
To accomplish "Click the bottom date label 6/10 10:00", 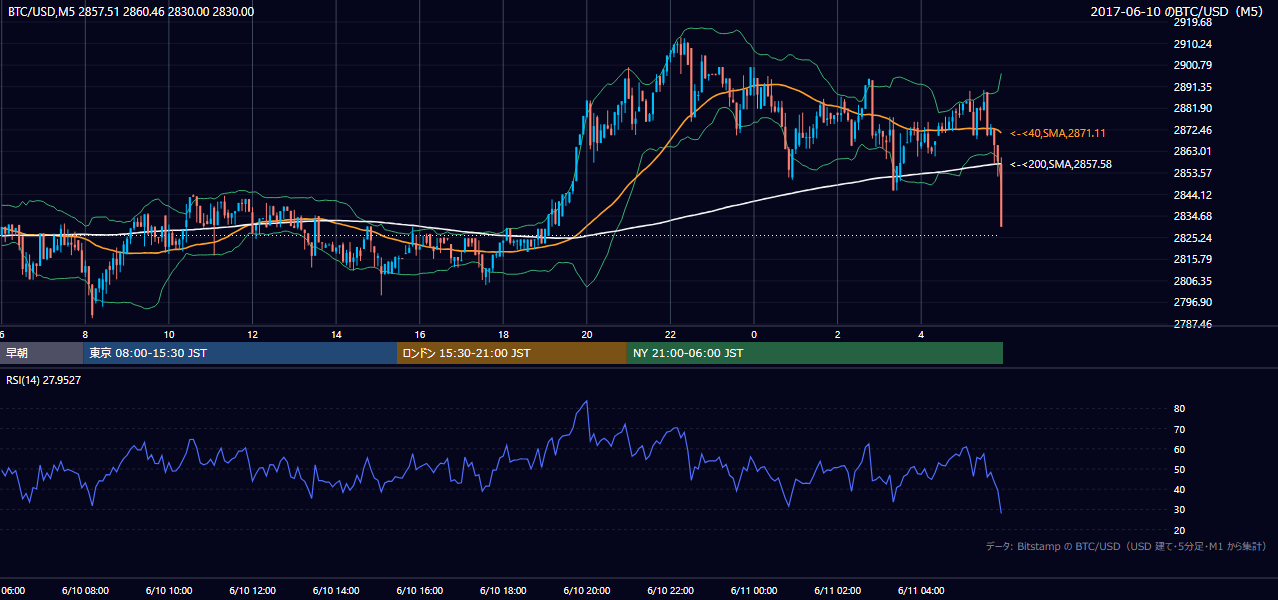I will pyautogui.click(x=169, y=591).
